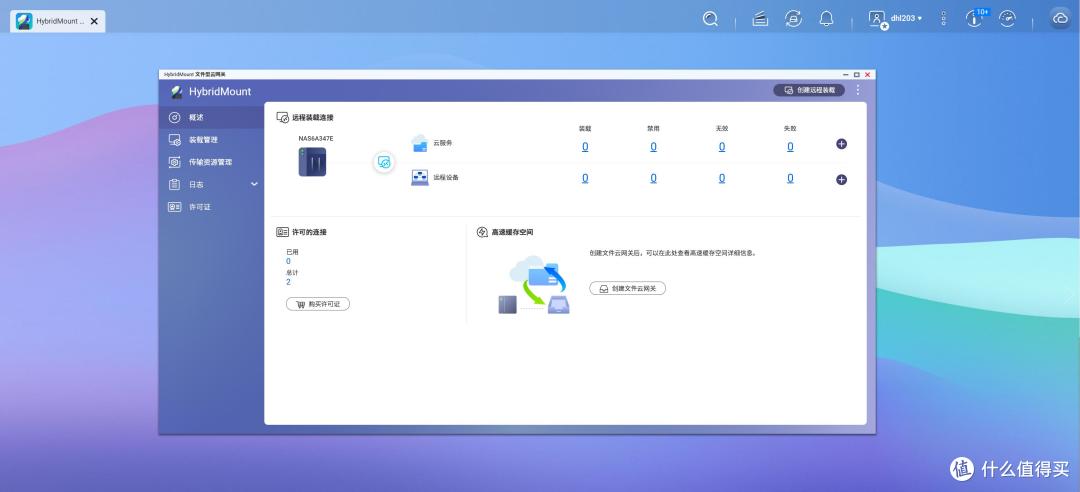
Task: Open 远程设备 无效 count link
Action: pos(722,178)
